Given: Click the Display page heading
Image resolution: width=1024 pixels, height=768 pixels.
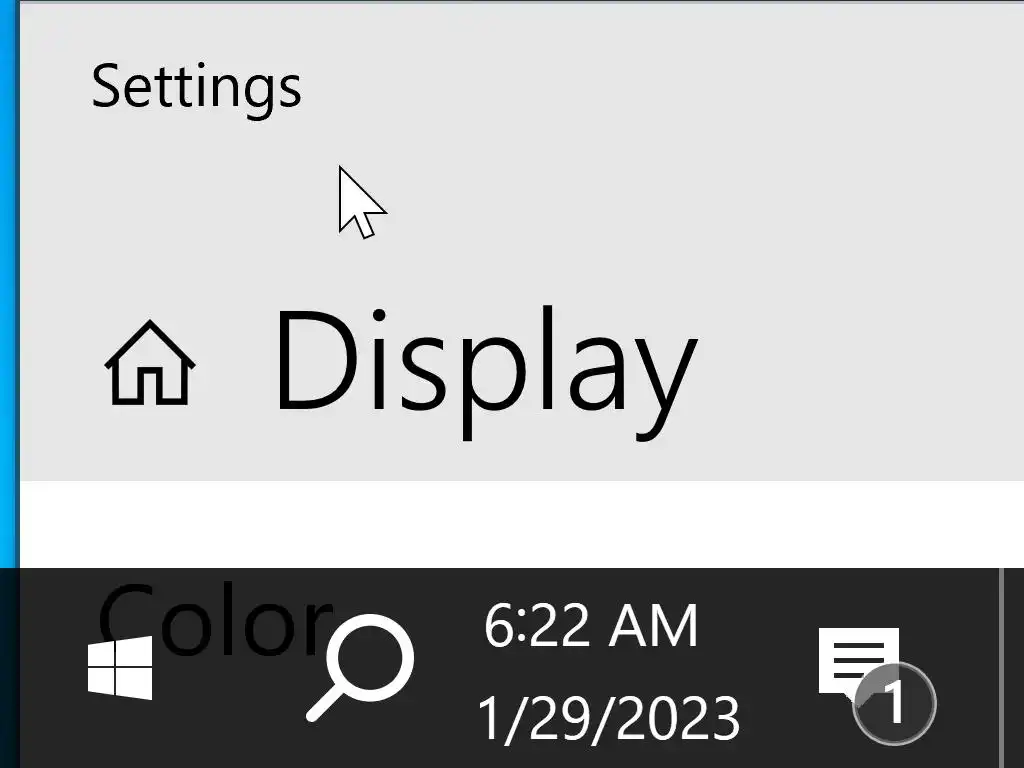Looking at the screenshot, I should tap(486, 371).
